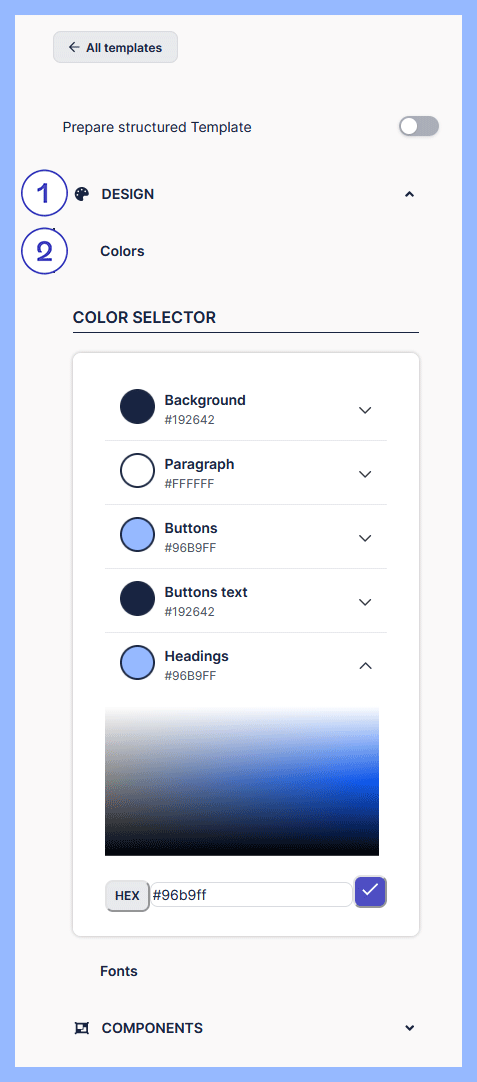Open the Colors menu item

tap(122, 251)
